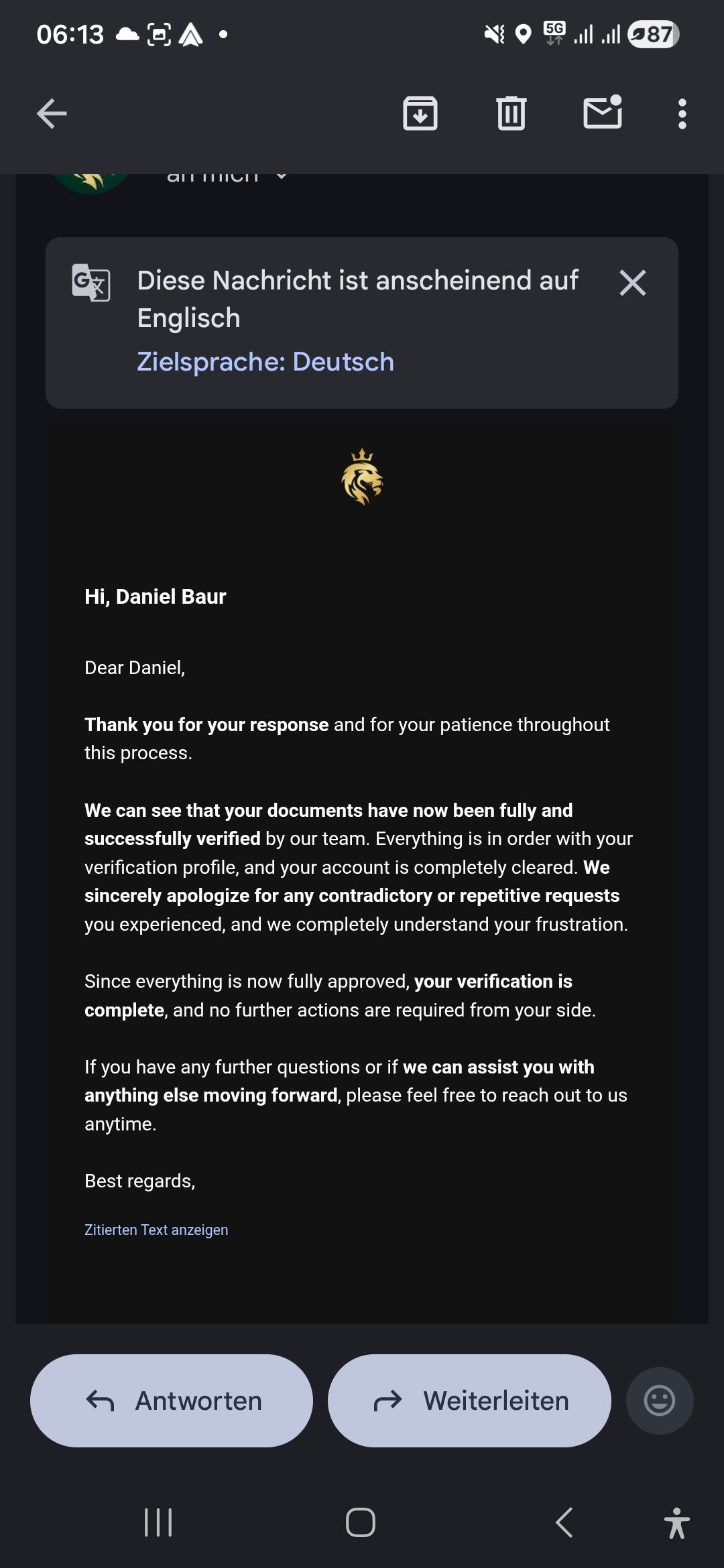
Task: Tap the sender avatar at the top
Action: pos(91,180)
